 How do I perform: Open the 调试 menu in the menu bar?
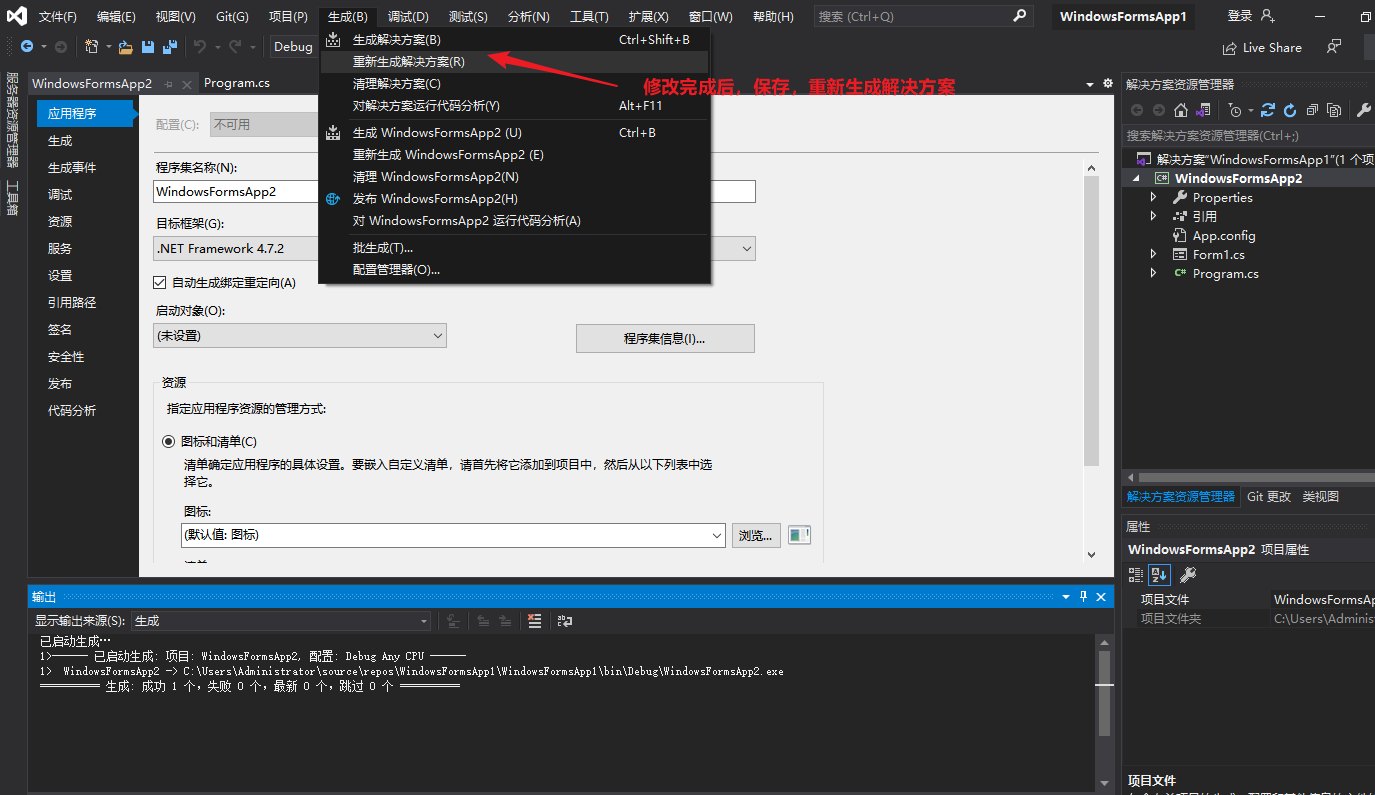pyautogui.click(x=408, y=16)
